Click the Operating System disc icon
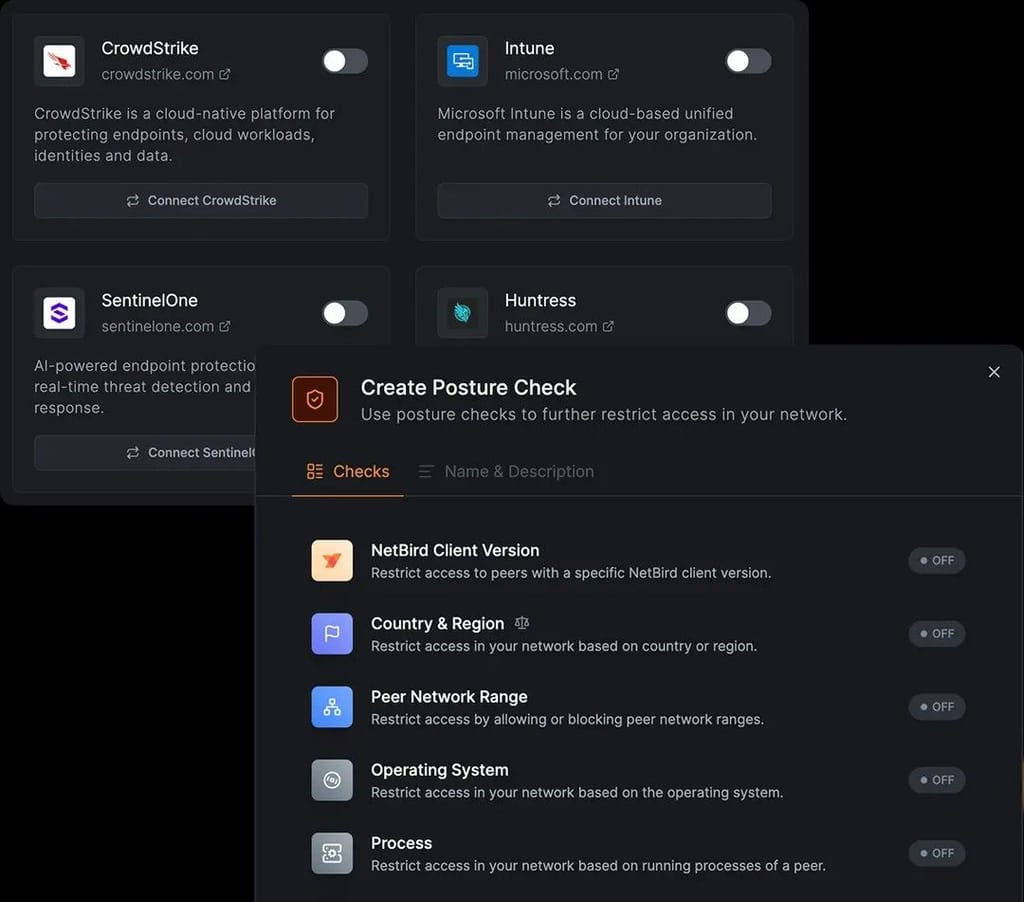Screen dimensions: 1024x902 coord(332,780)
